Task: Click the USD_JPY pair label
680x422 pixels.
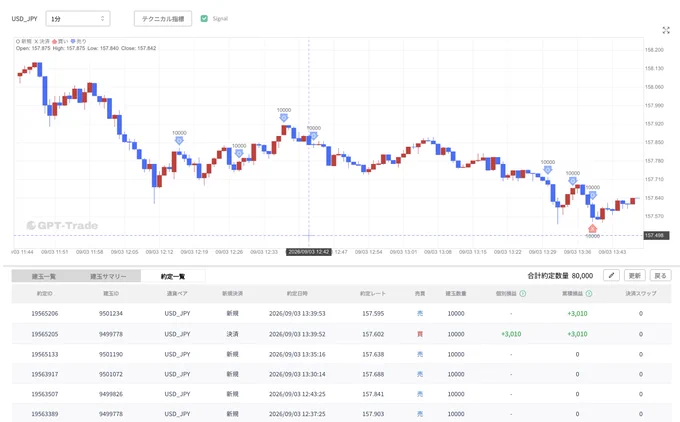Action: (x=24, y=19)
